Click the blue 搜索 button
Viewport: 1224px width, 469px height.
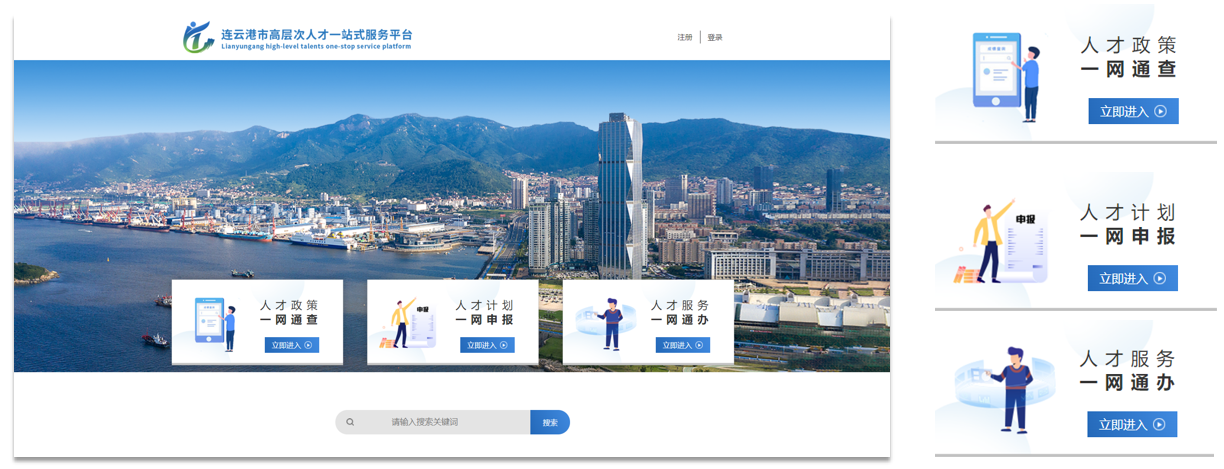pos(550,422)
